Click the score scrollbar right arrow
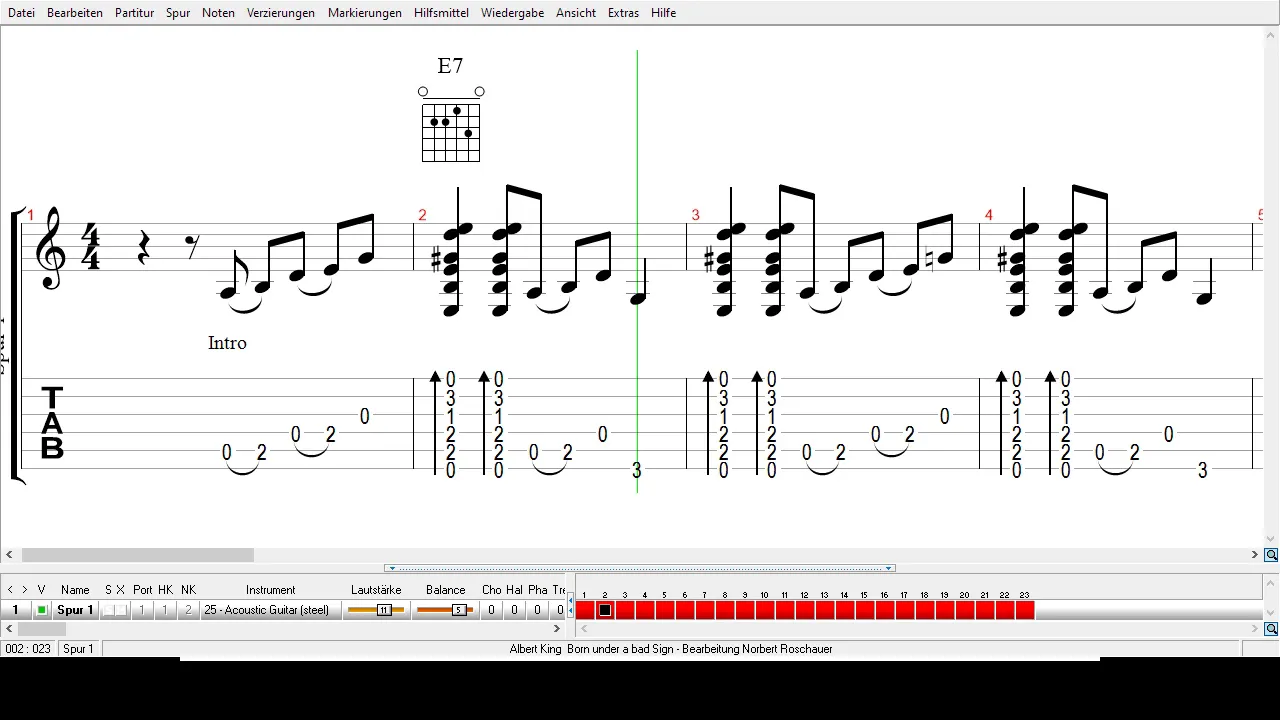This screenshot has height=720, width=1280. click(1254, 555)
